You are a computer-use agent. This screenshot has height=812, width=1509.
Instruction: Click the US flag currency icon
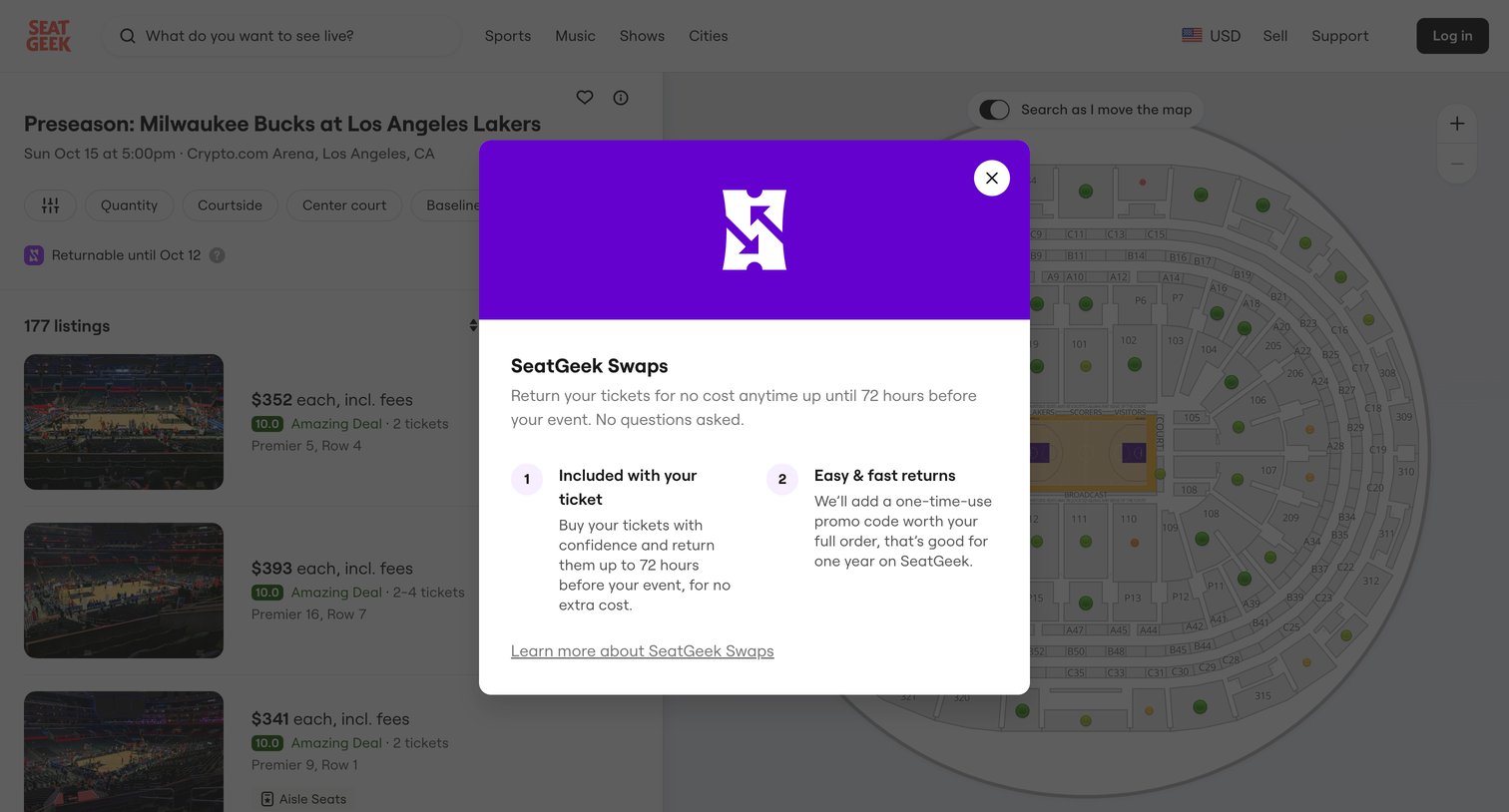(x=1192, y=35)
